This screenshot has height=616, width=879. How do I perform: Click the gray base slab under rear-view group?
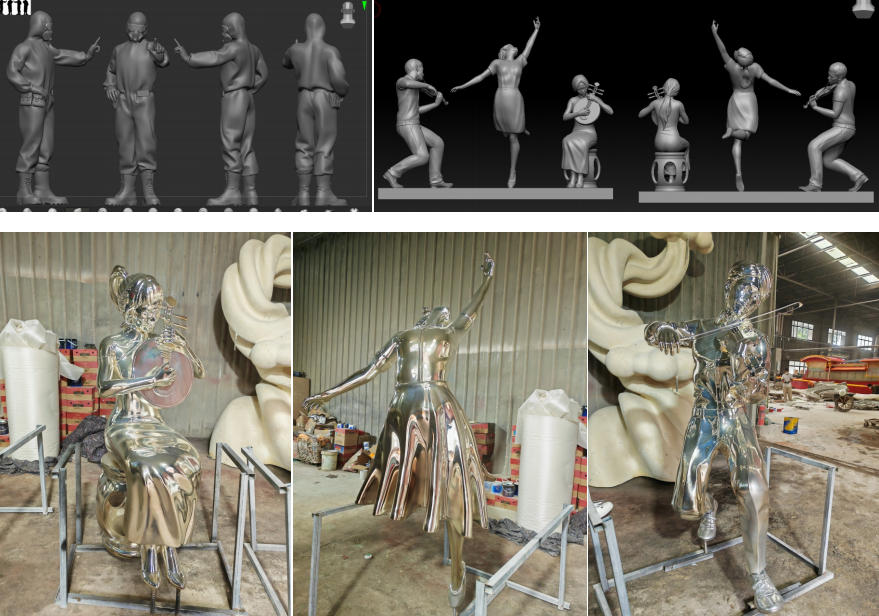(755, 197)
